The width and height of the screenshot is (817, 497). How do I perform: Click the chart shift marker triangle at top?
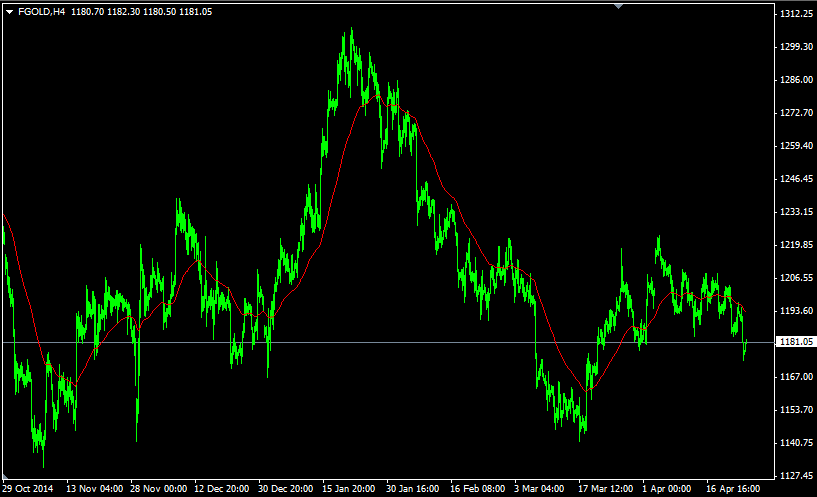tap(618, 6)
